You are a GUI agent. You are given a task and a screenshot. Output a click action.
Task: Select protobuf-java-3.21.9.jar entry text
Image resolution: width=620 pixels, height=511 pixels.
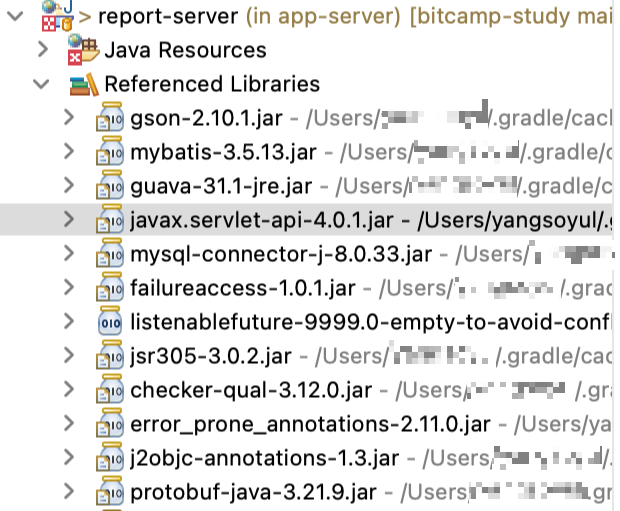pyautogui.click(x=253, y=493)
